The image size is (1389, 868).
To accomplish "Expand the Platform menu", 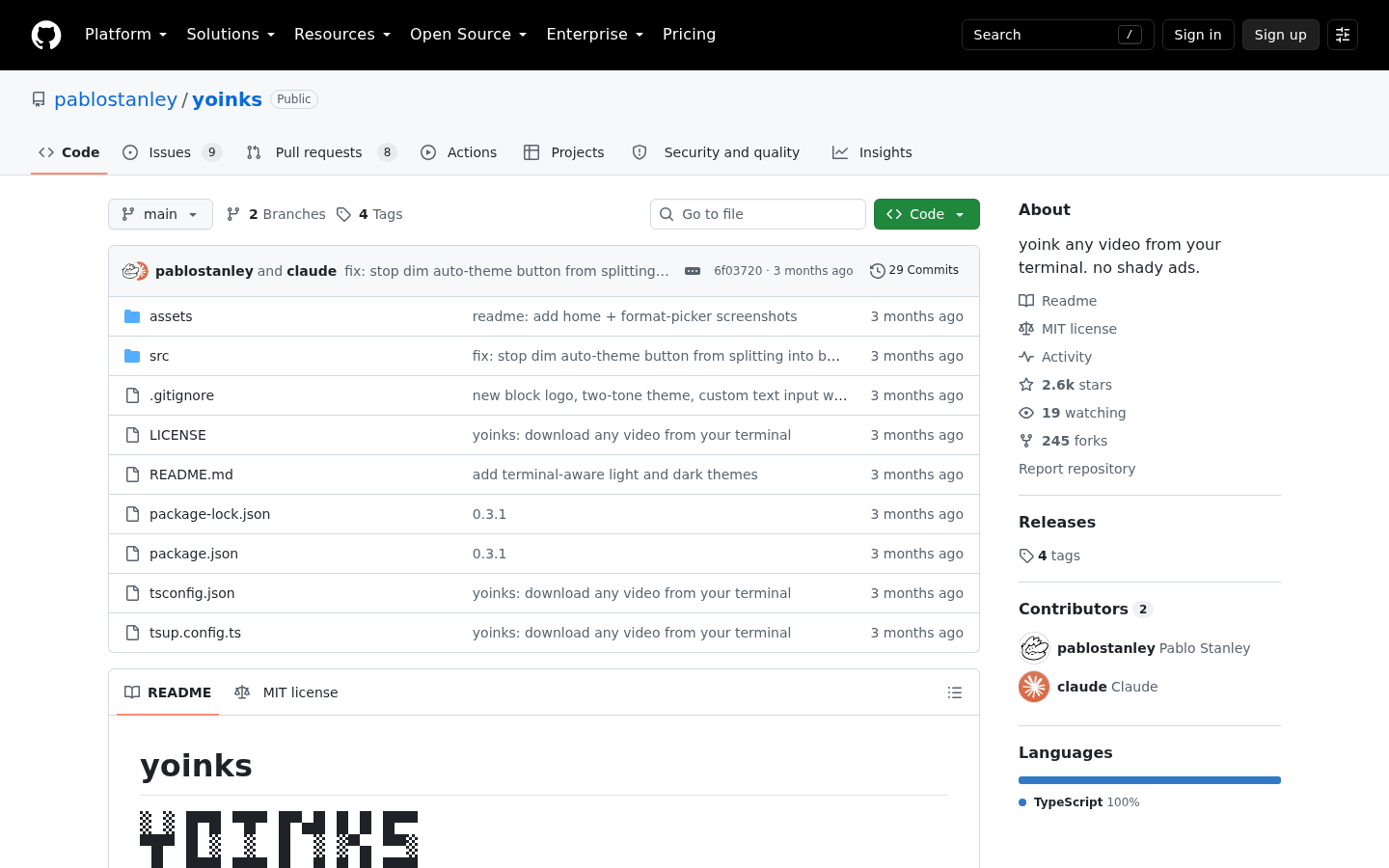I will click(125, 35).
